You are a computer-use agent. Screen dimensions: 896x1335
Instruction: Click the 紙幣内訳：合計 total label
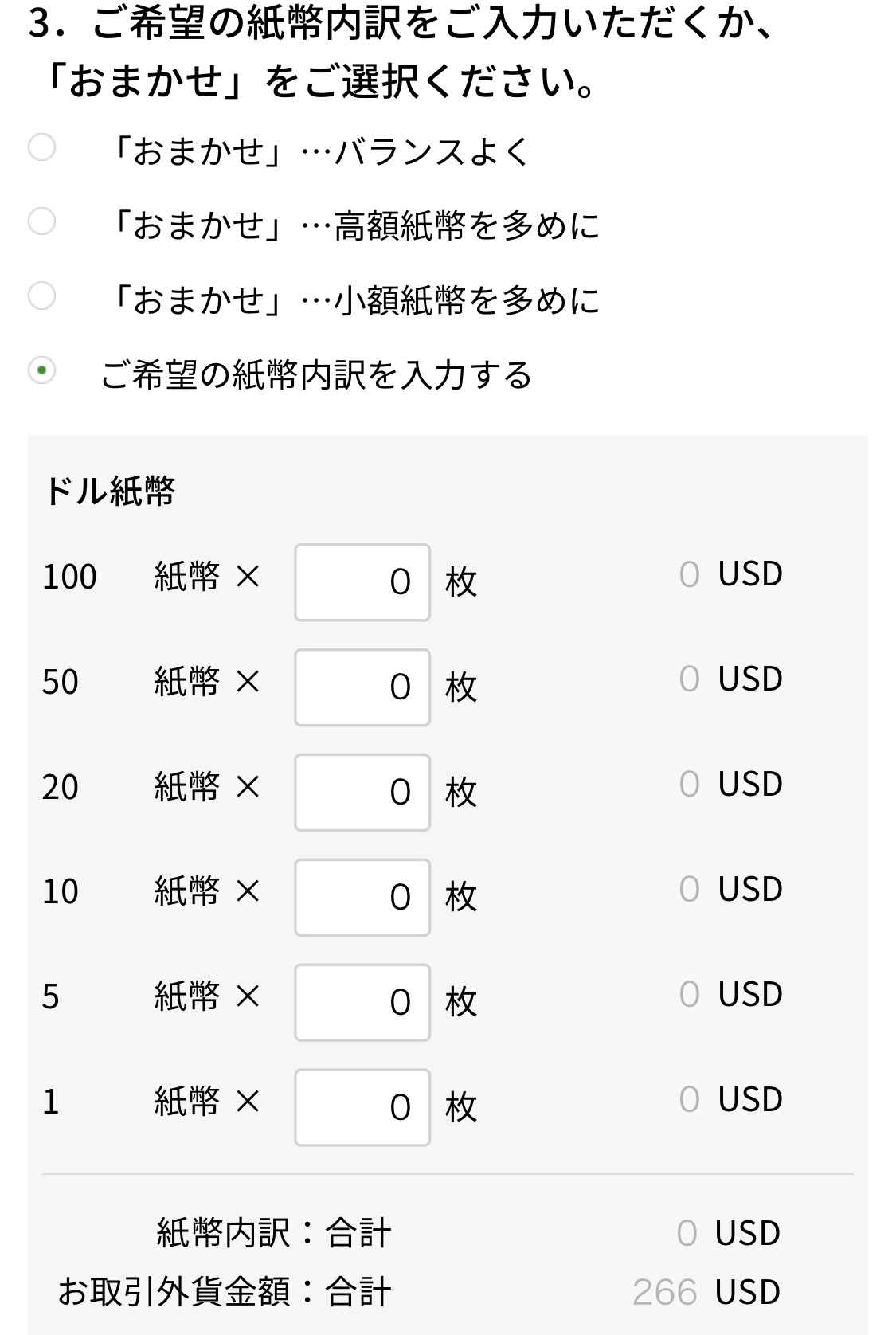(x=274, y=1233)
